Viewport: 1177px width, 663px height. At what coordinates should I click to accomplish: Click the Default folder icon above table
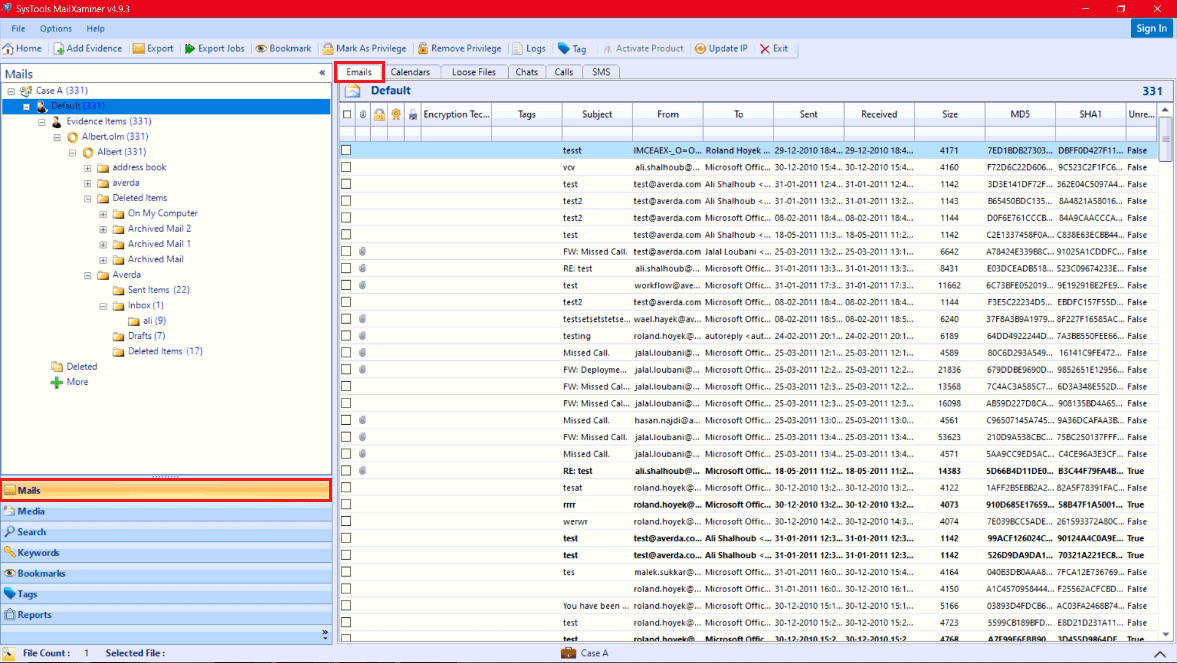353,91
